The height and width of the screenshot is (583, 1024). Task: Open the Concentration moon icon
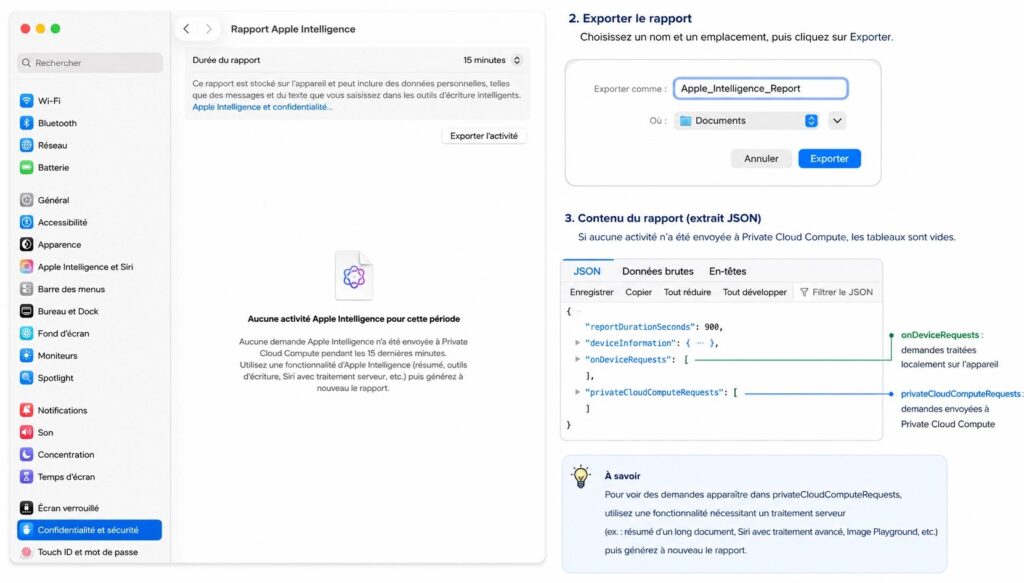point(26,454)
